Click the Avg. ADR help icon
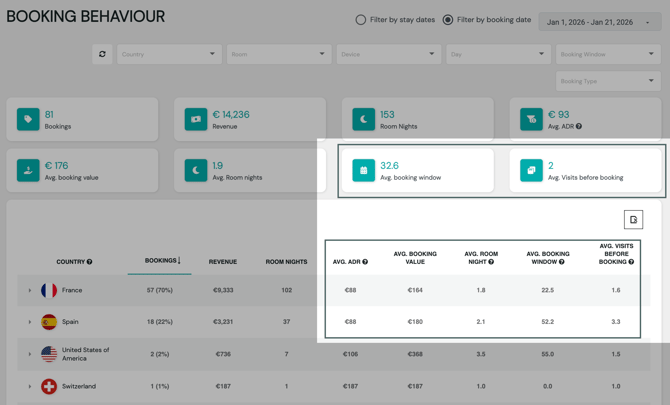 pos(579,127)
